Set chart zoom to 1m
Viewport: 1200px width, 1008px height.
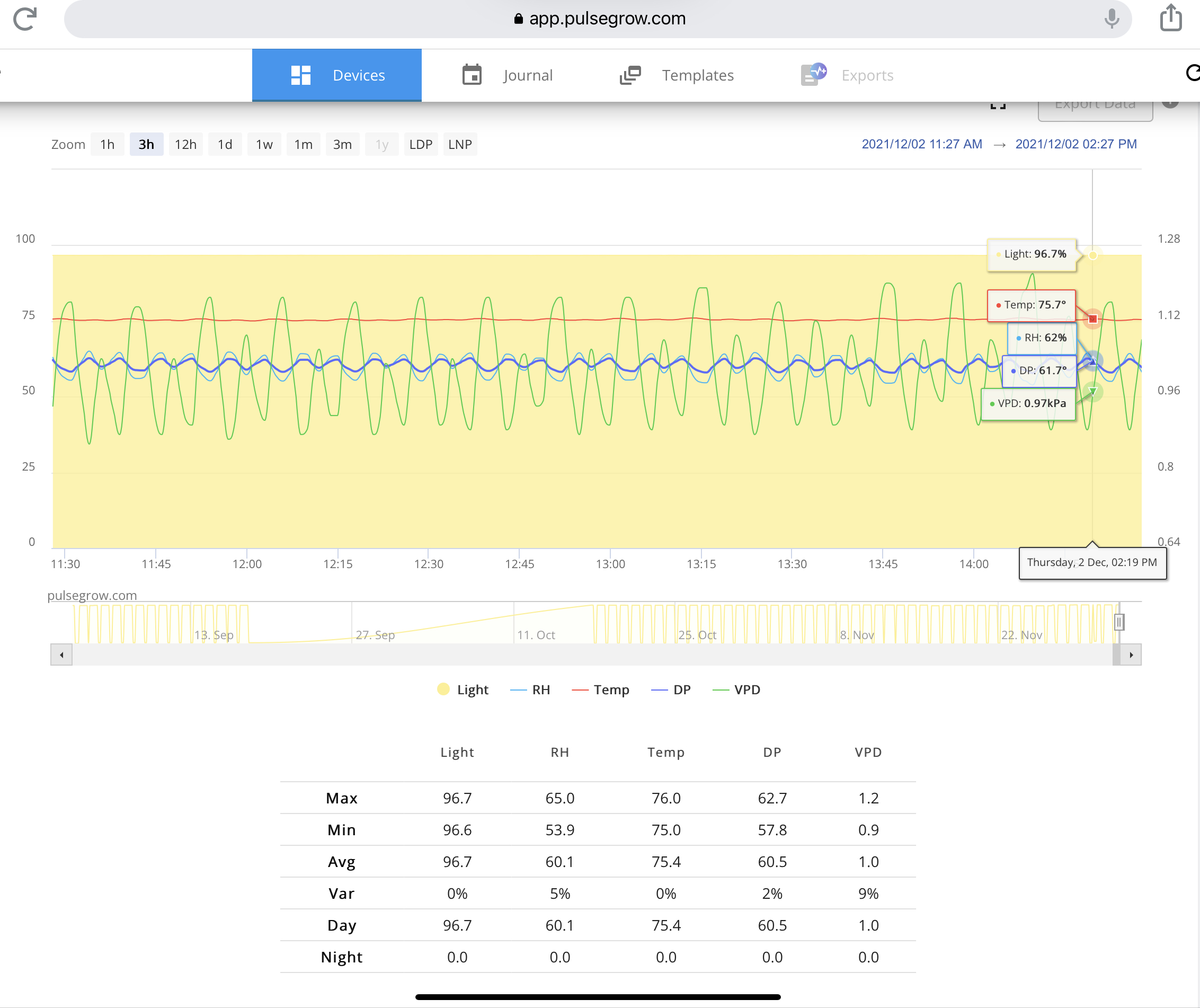click(x=304, y=145)
